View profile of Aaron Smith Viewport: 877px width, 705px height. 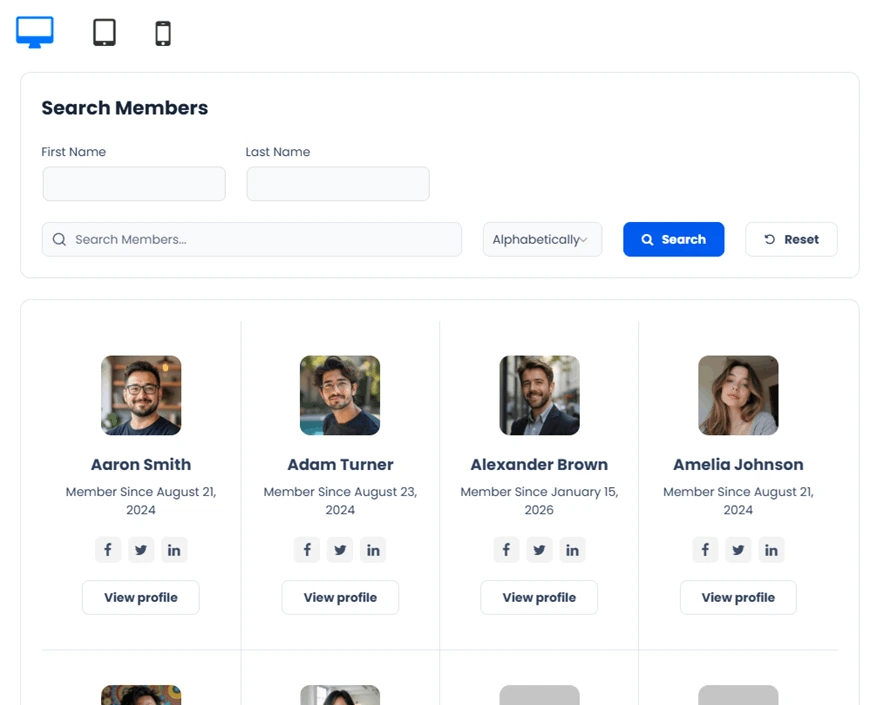pyautogui.click(x=141, y=598)
